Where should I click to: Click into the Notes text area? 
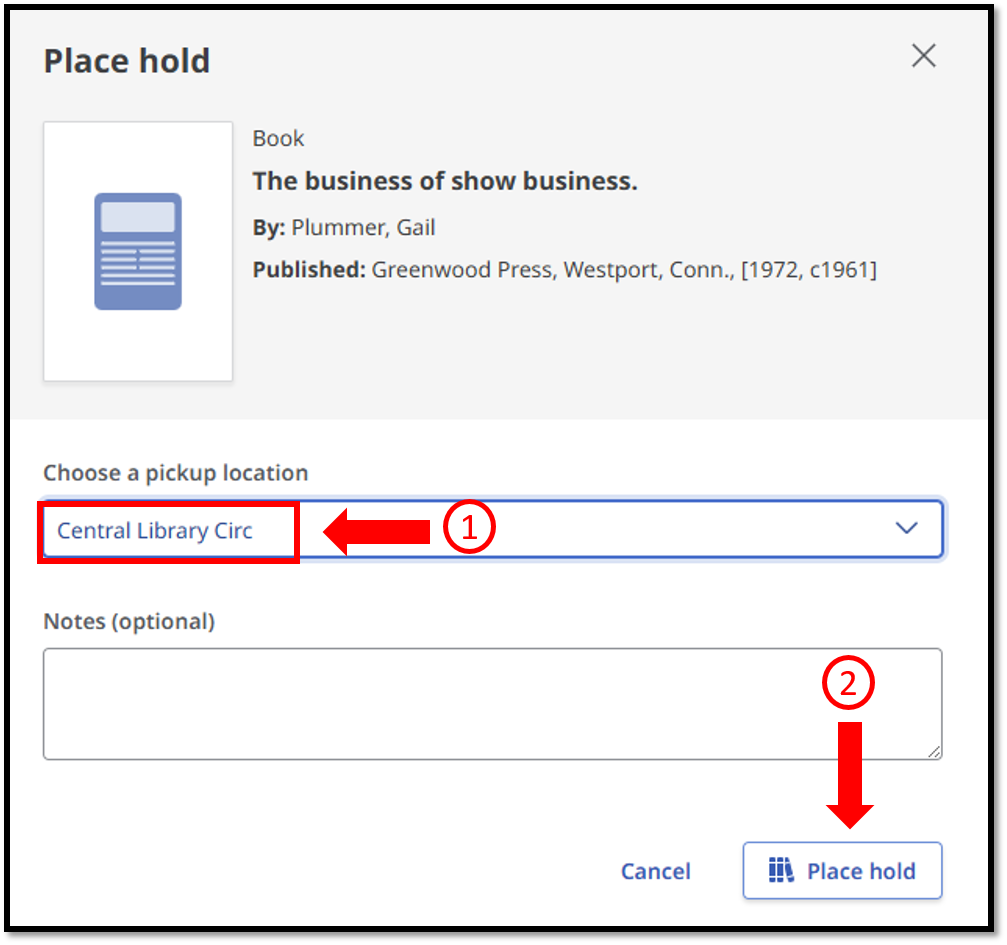click(490, 703)
